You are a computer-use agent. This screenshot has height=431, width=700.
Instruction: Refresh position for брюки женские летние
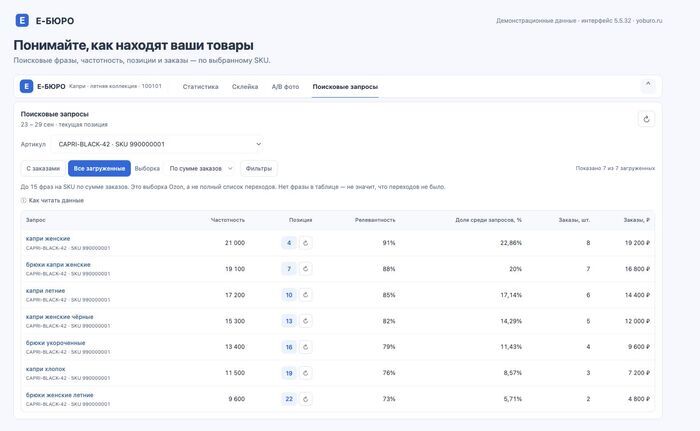305,399
